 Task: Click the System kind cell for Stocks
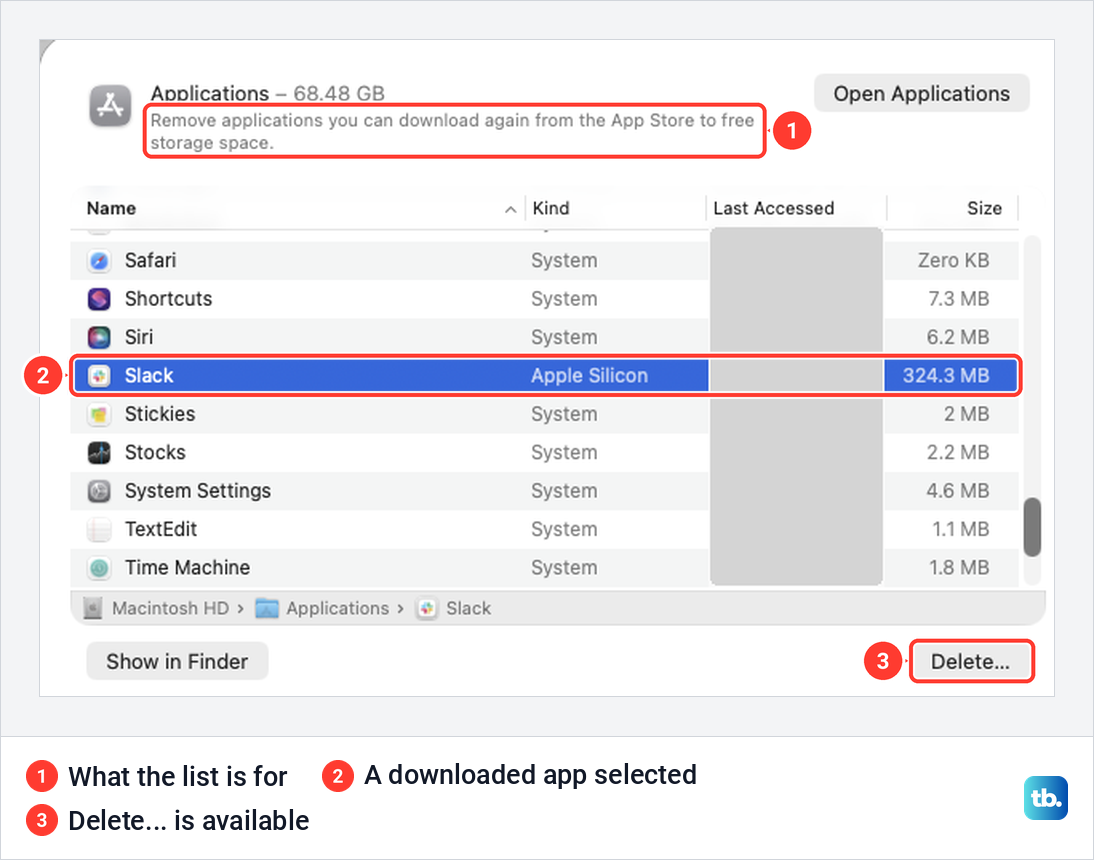point(564,453)
